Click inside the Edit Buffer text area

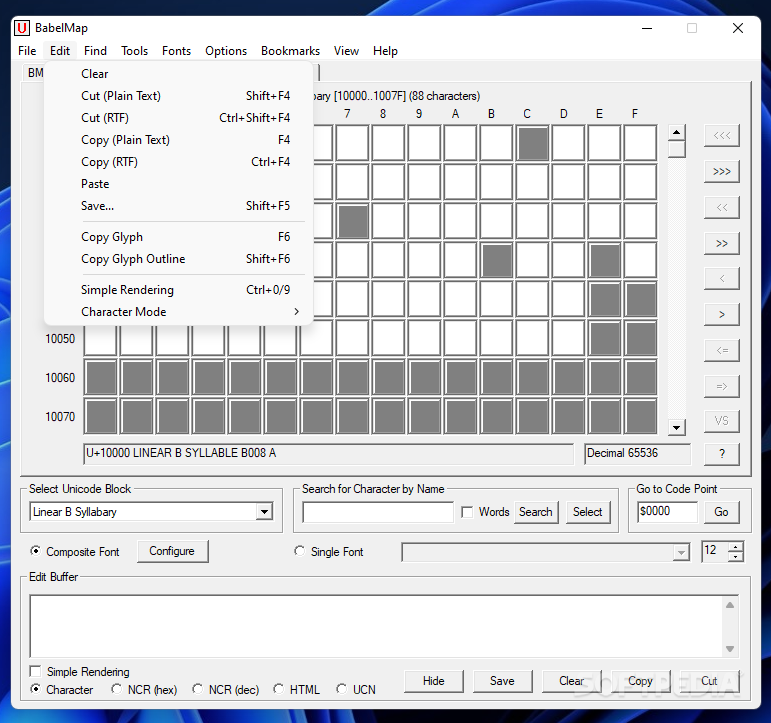point(376,626)
